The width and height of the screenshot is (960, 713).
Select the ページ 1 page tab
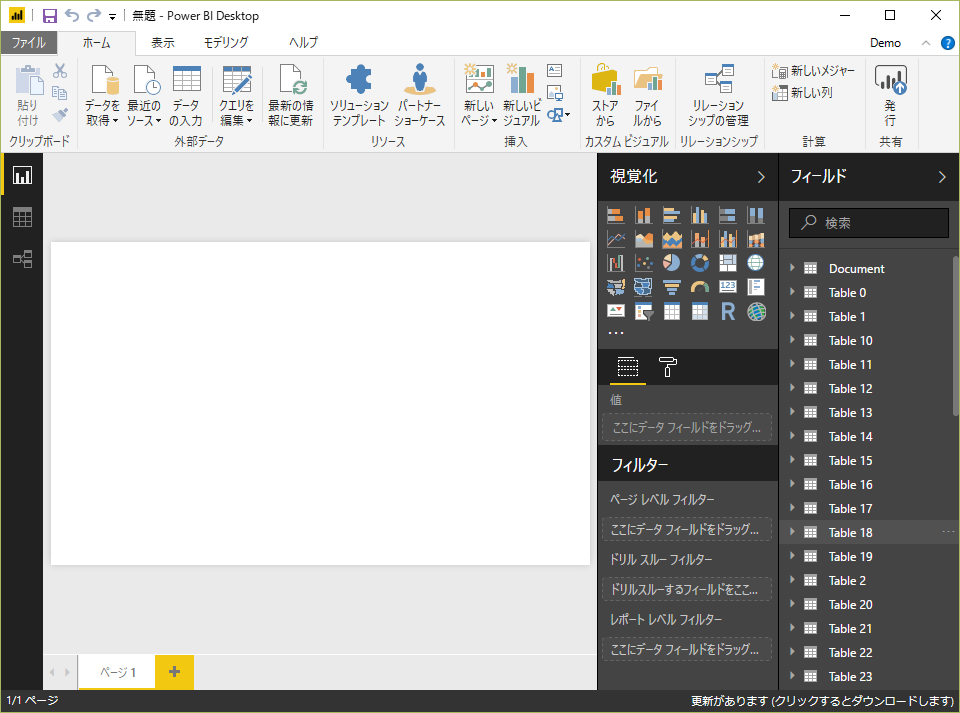pyautogui.click(x=117, y=671)
